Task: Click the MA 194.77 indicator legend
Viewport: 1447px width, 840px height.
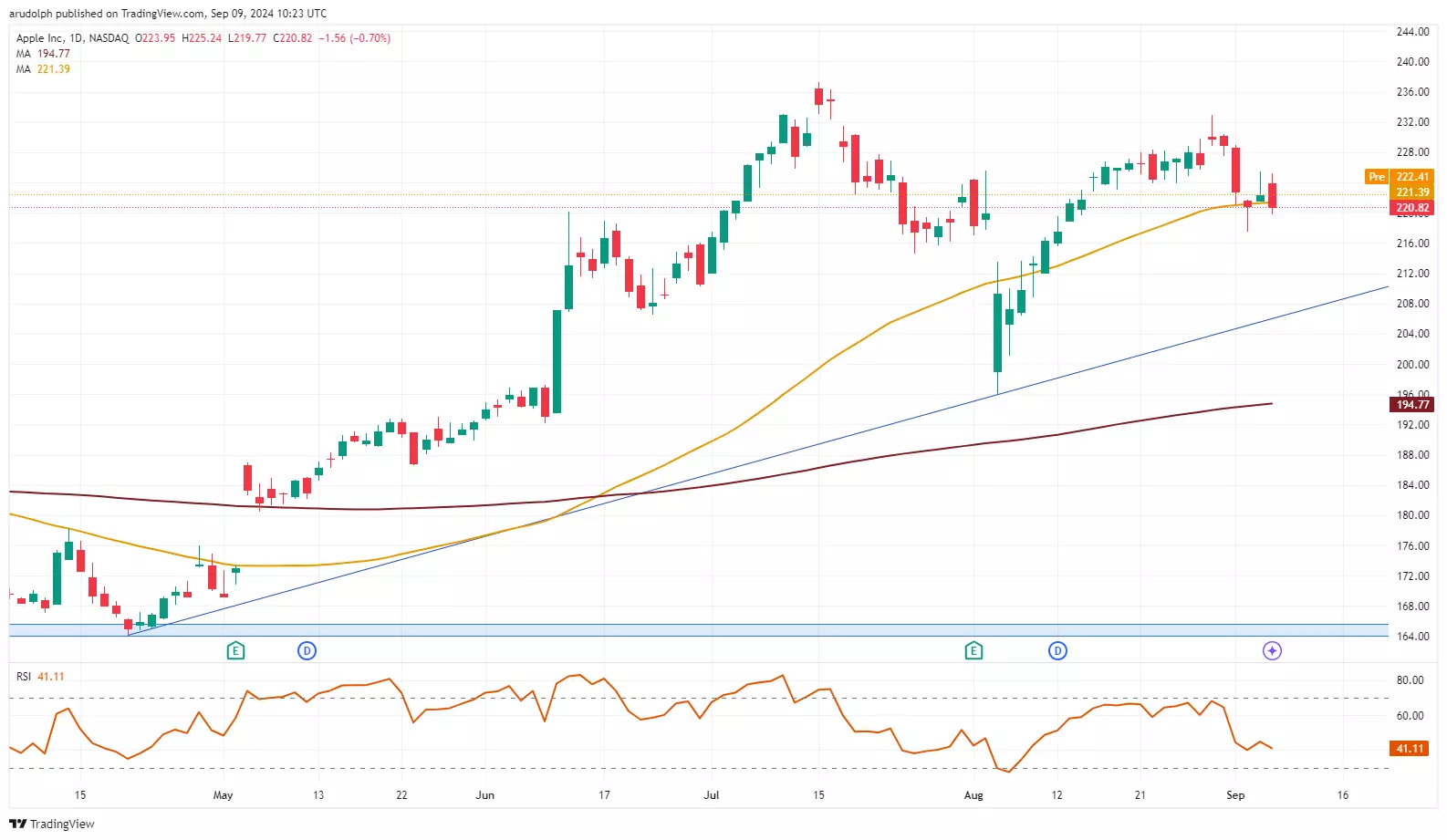Action: tap(43, 54)
